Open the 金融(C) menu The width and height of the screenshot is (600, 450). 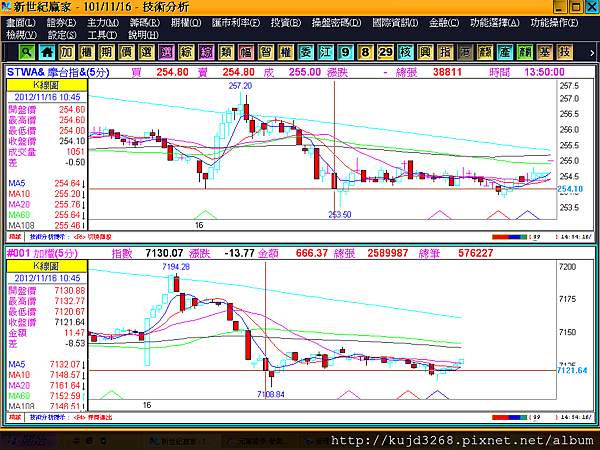(x=443, y=23)
